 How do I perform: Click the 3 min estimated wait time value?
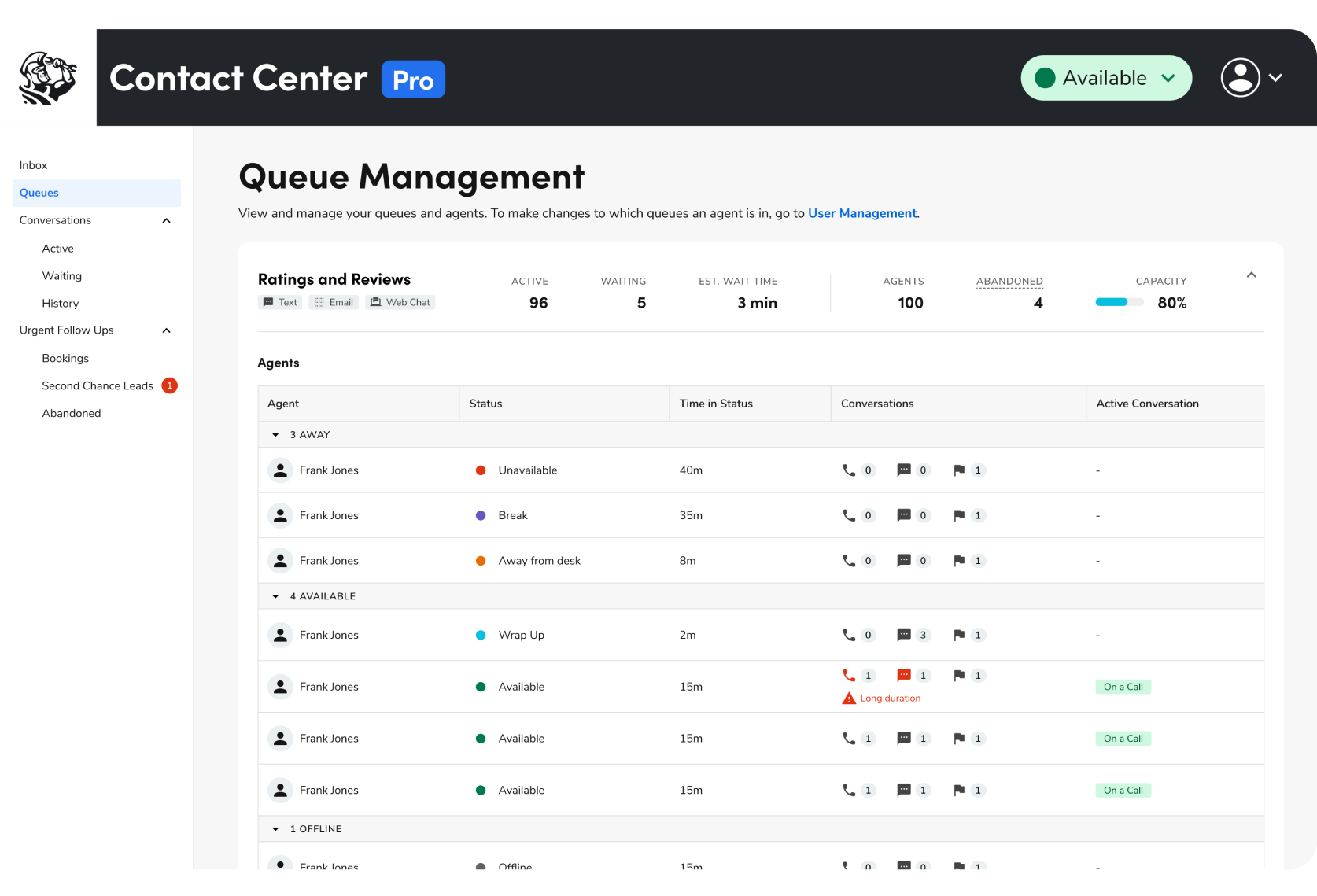click(x=757, y=303)
